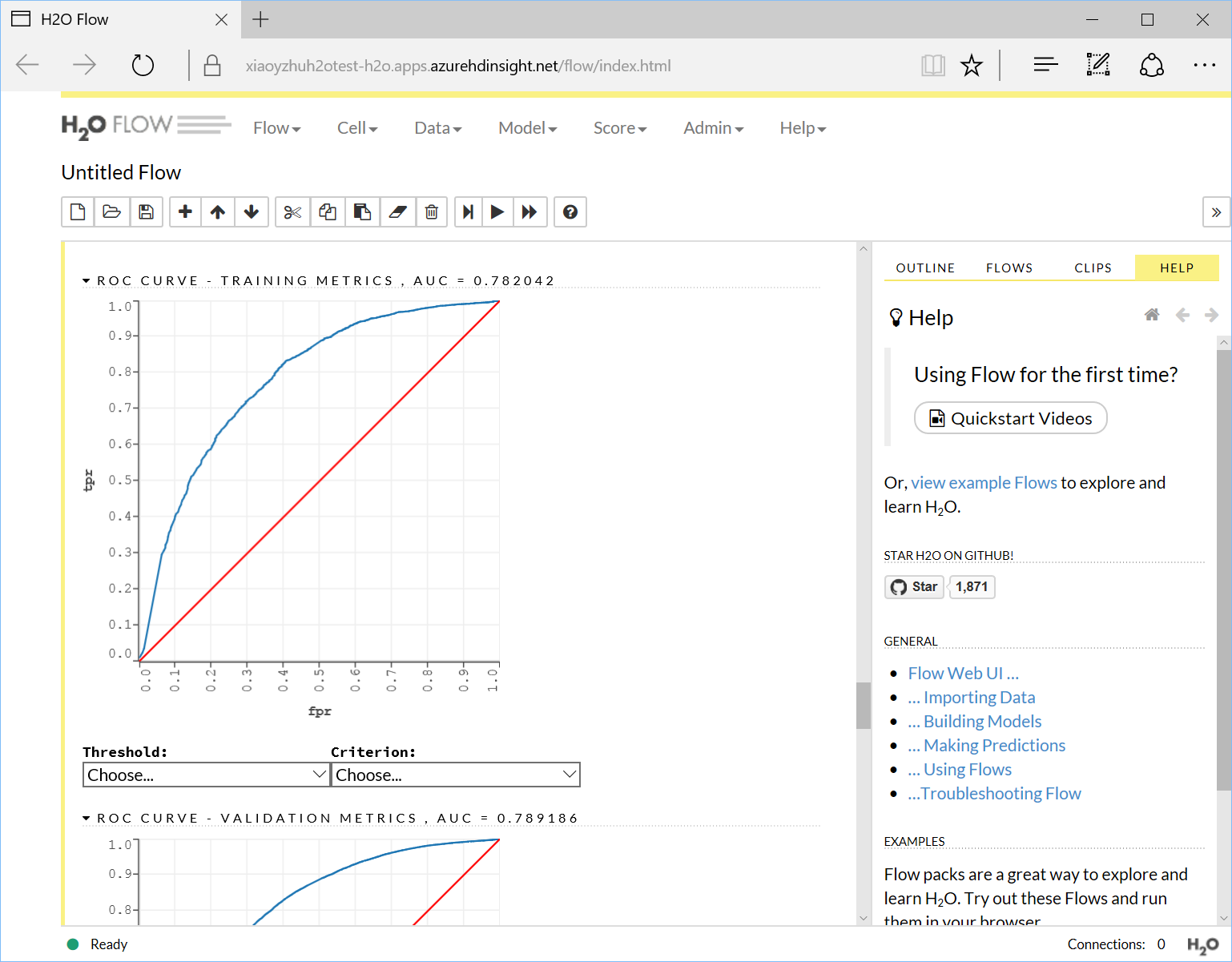Open the Help menu
1232x962 pixels.
(x=803, y=128)
